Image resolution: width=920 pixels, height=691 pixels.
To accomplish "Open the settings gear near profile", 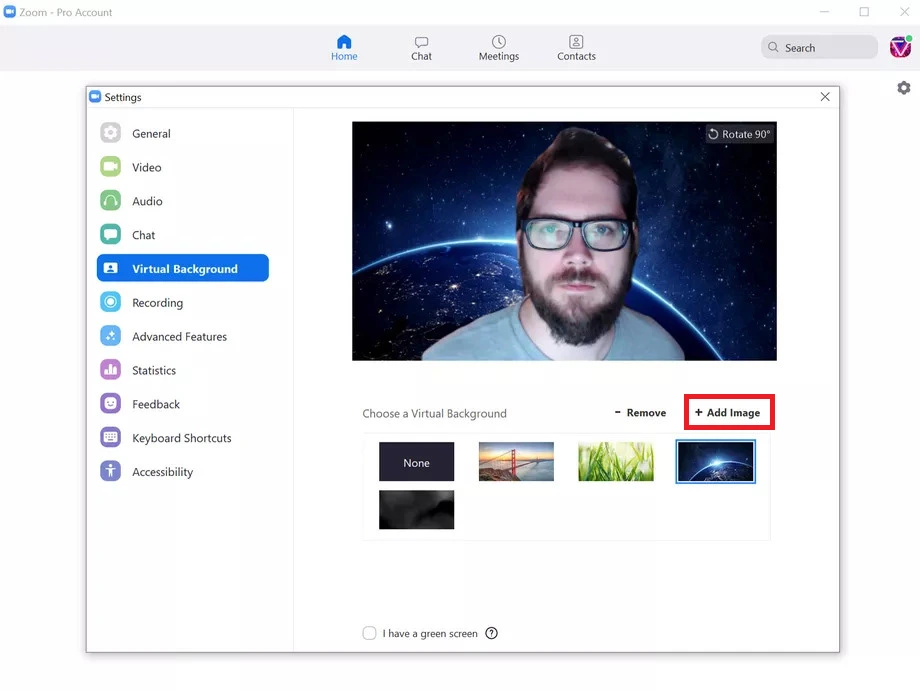I will (903, 87).
